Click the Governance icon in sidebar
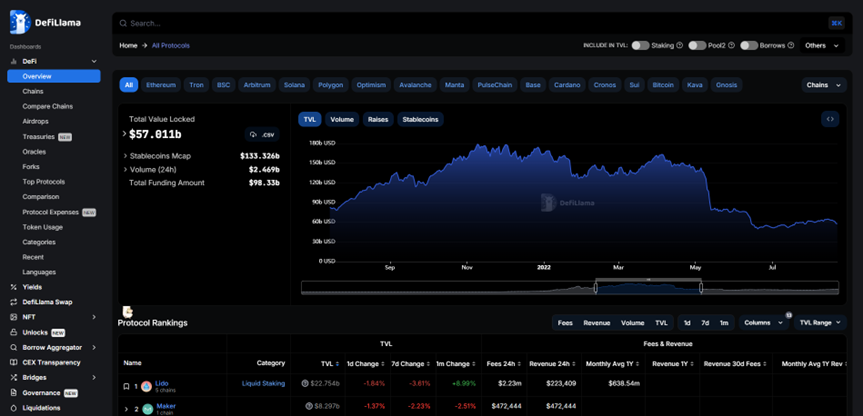Screen dimensions: 863x416 tap(14, 393)
